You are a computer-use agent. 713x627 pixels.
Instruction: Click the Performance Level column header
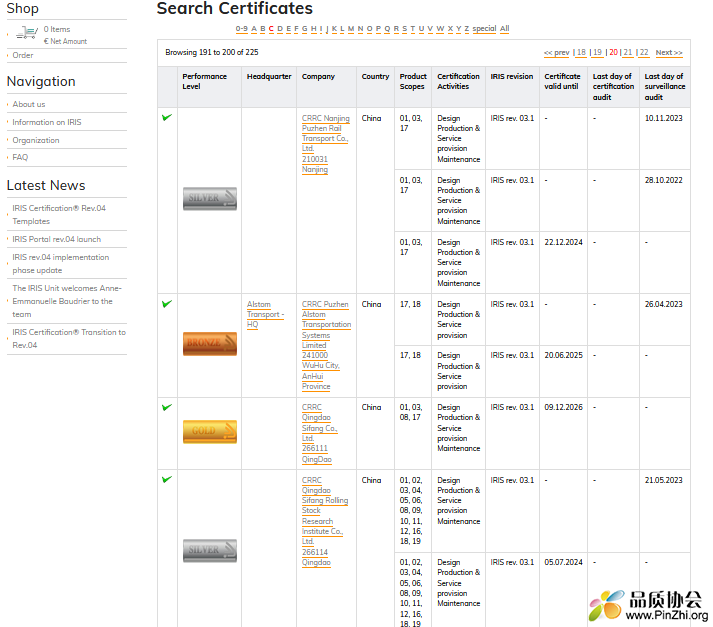[x=204, y=81]
